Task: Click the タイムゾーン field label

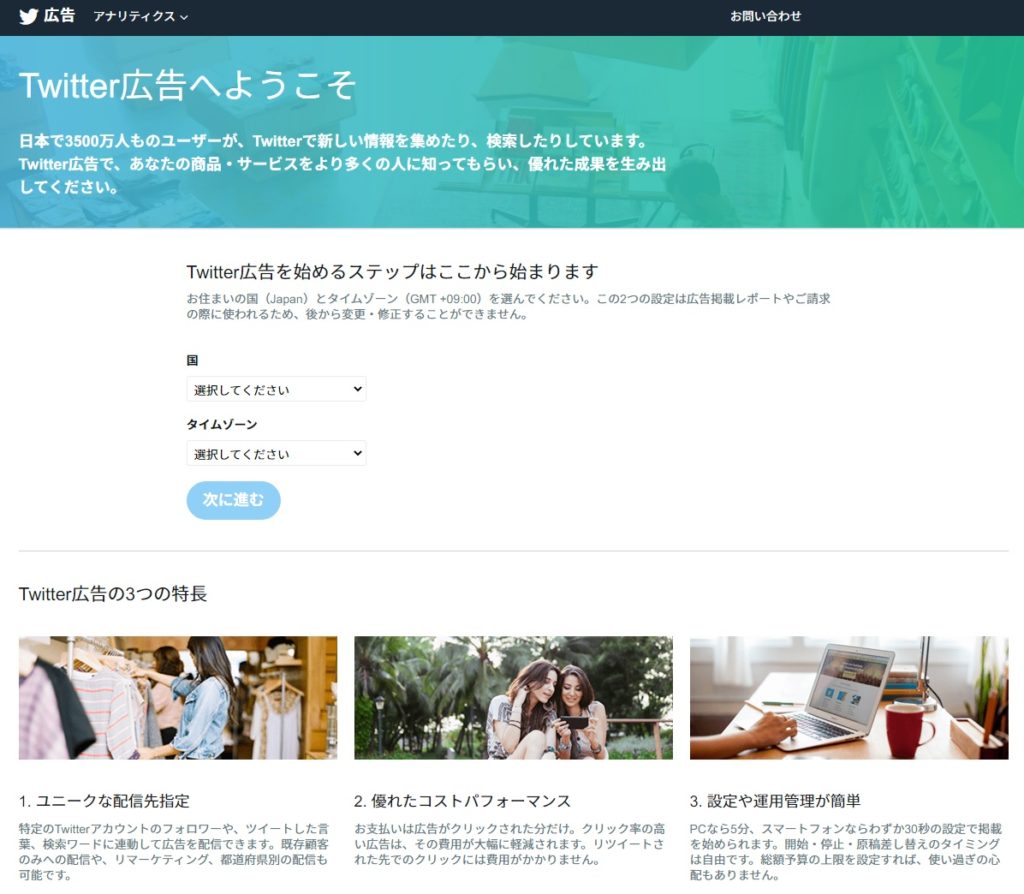Action: click(x=222, y=424)
